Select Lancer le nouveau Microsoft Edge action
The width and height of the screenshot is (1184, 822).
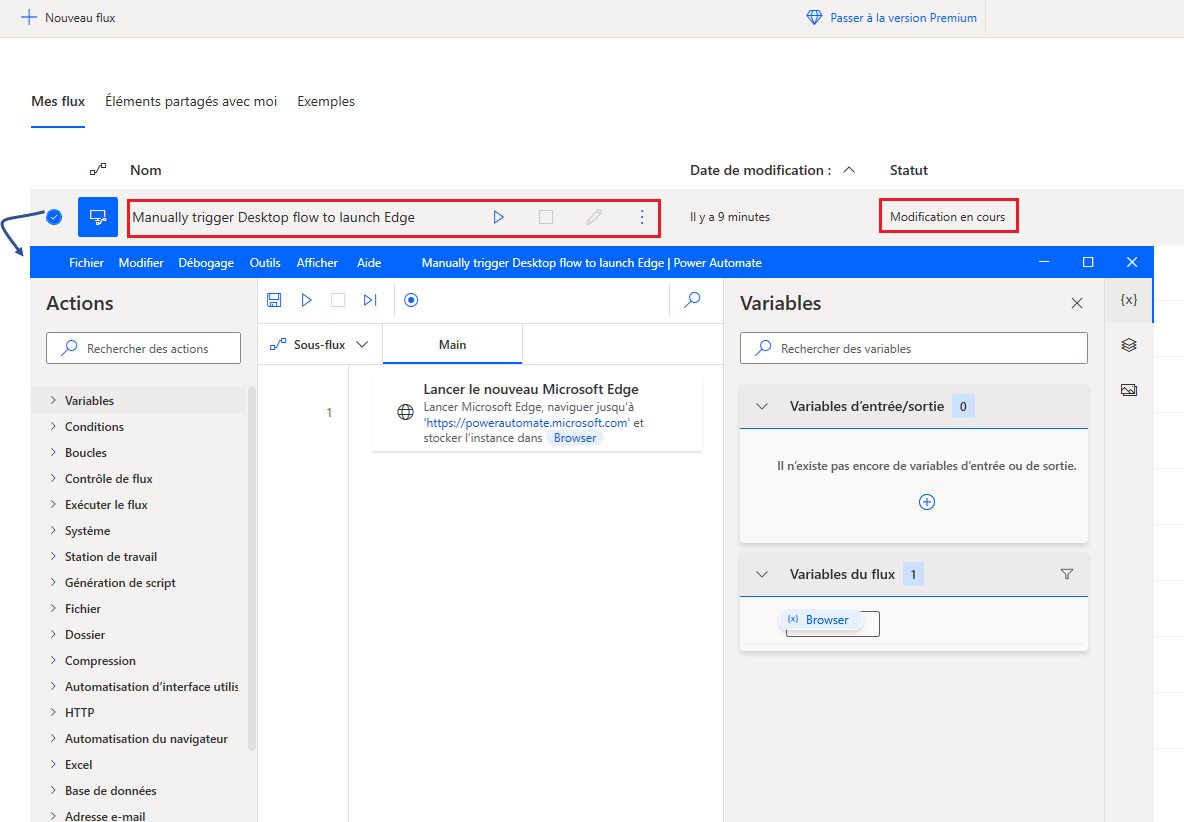pos(537,413)
